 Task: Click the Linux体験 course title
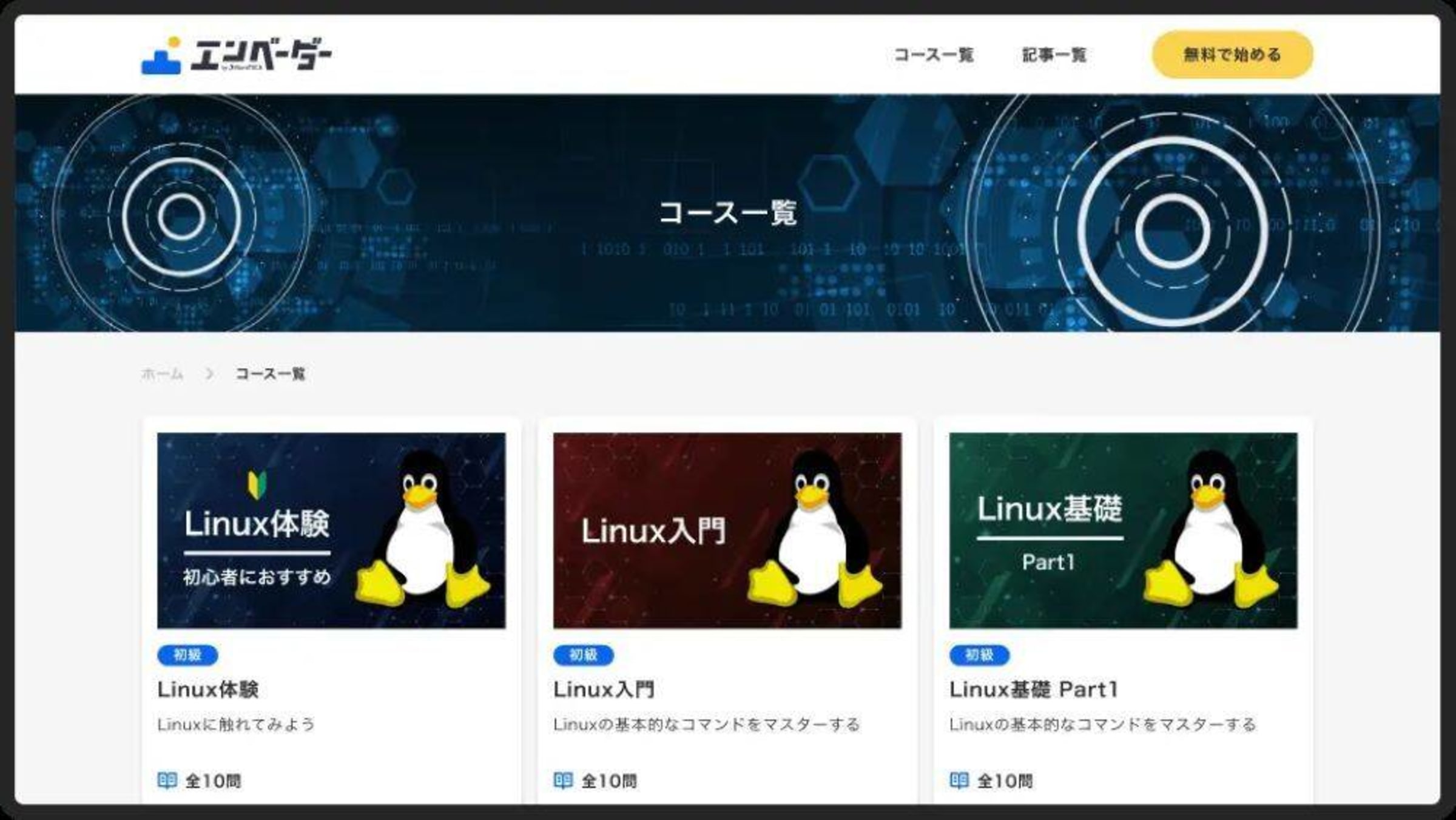(x=208, y=690)
